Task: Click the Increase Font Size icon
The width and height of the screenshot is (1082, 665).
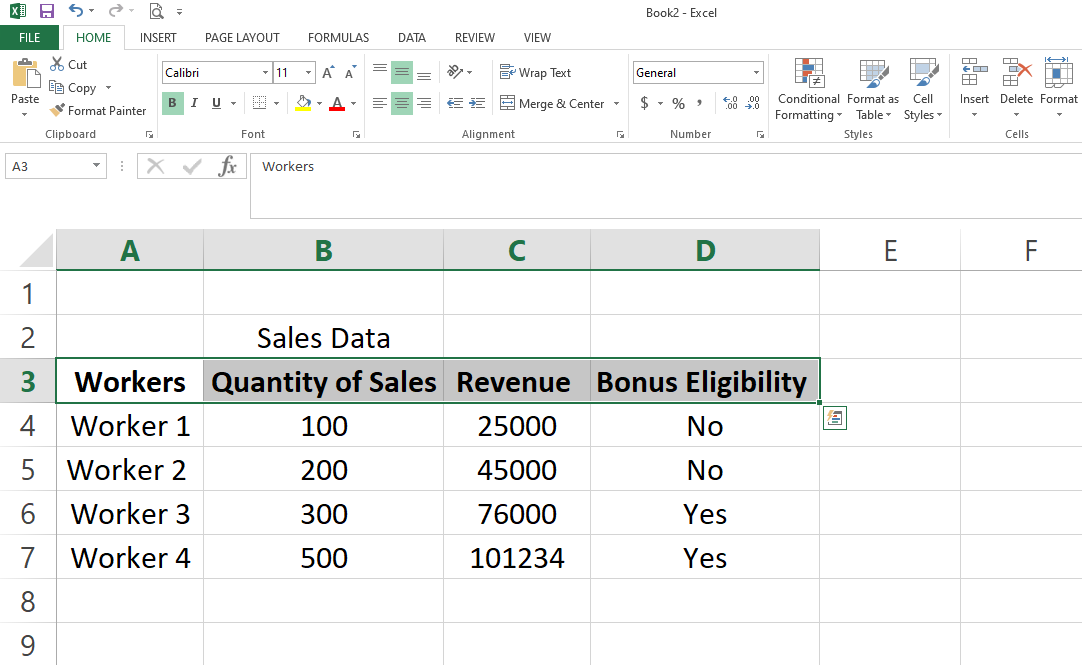Action: pos(328,73)
